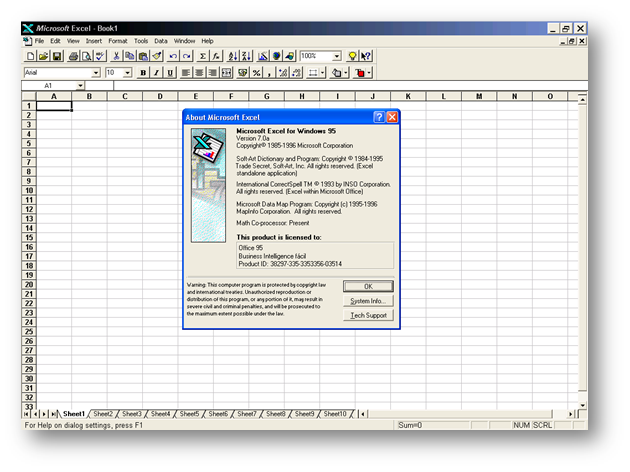Select row header 12

point(29,209)
